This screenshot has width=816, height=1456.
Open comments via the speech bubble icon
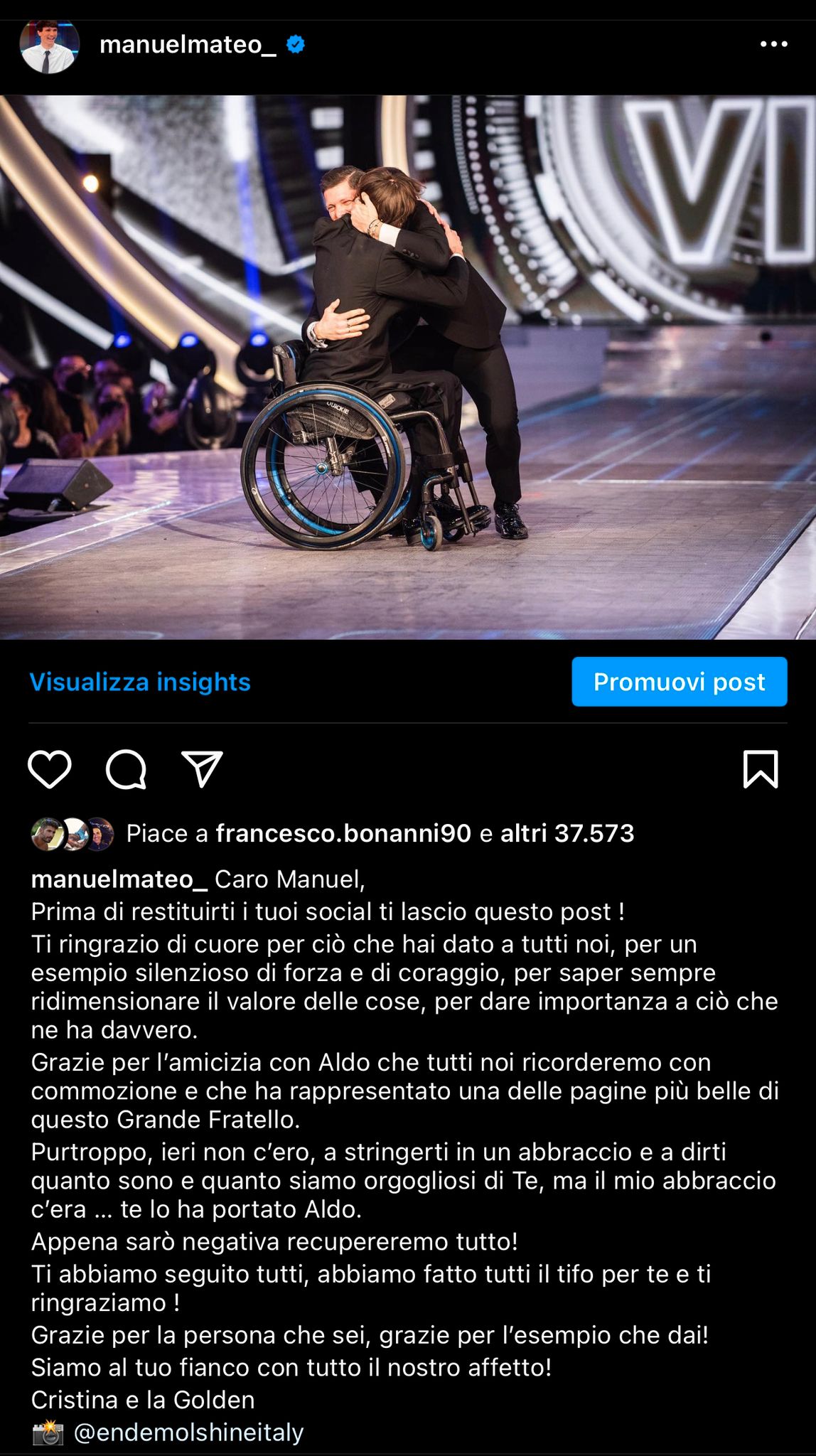coord(127,769)
